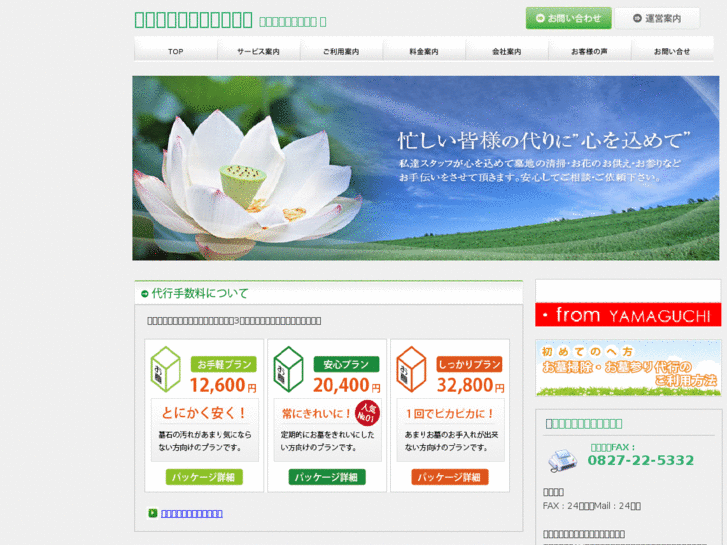
Task: Open パッケージ詳細 for the 12,600円 plan
Action: (204, 477)
